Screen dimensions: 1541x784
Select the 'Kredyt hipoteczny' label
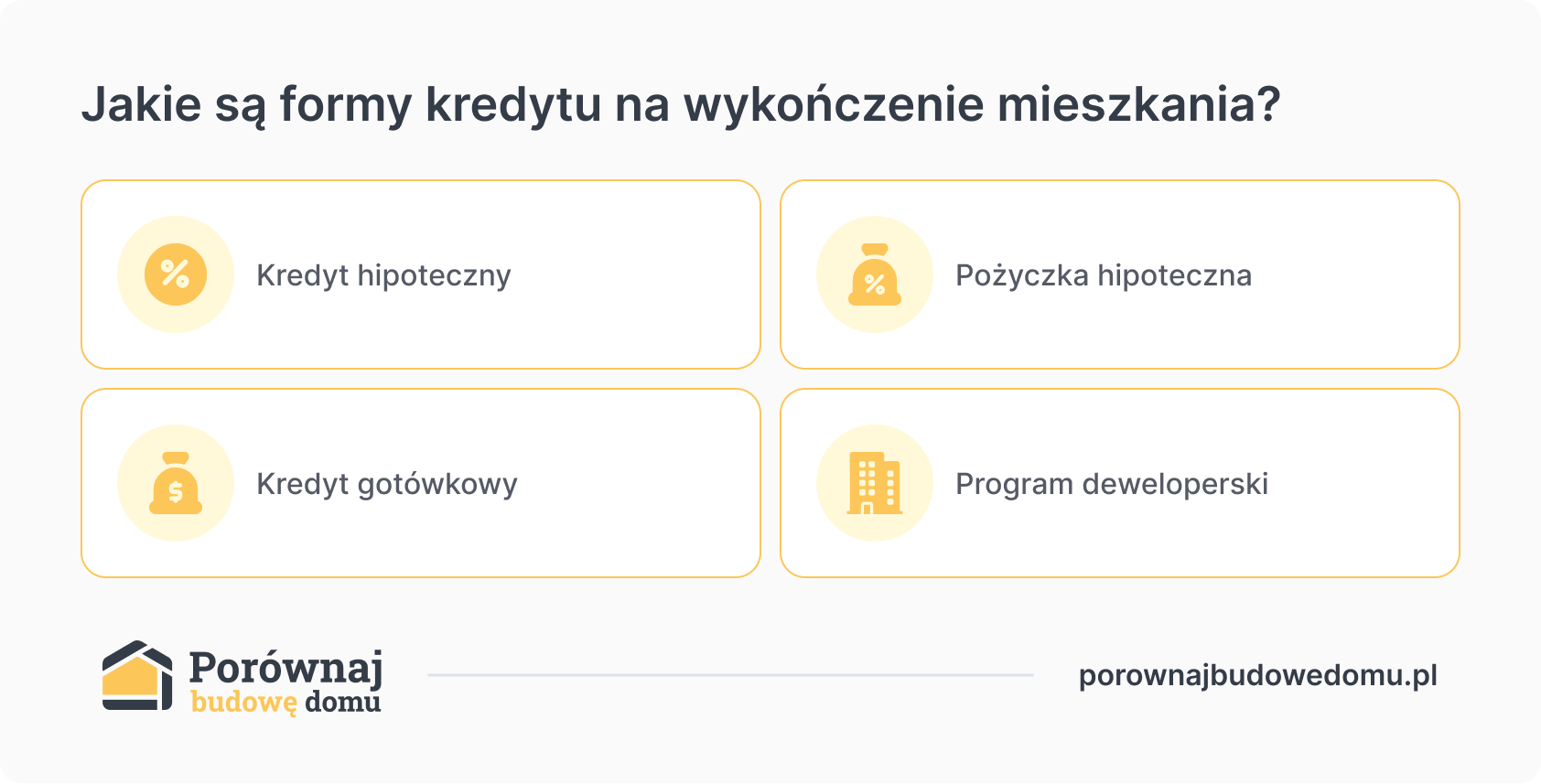tap(383, 275)
